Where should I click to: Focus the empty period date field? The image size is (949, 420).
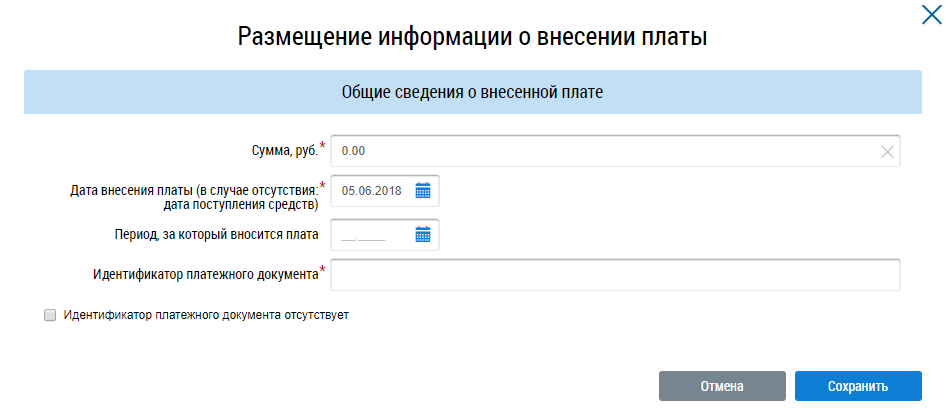coord(385,234)
